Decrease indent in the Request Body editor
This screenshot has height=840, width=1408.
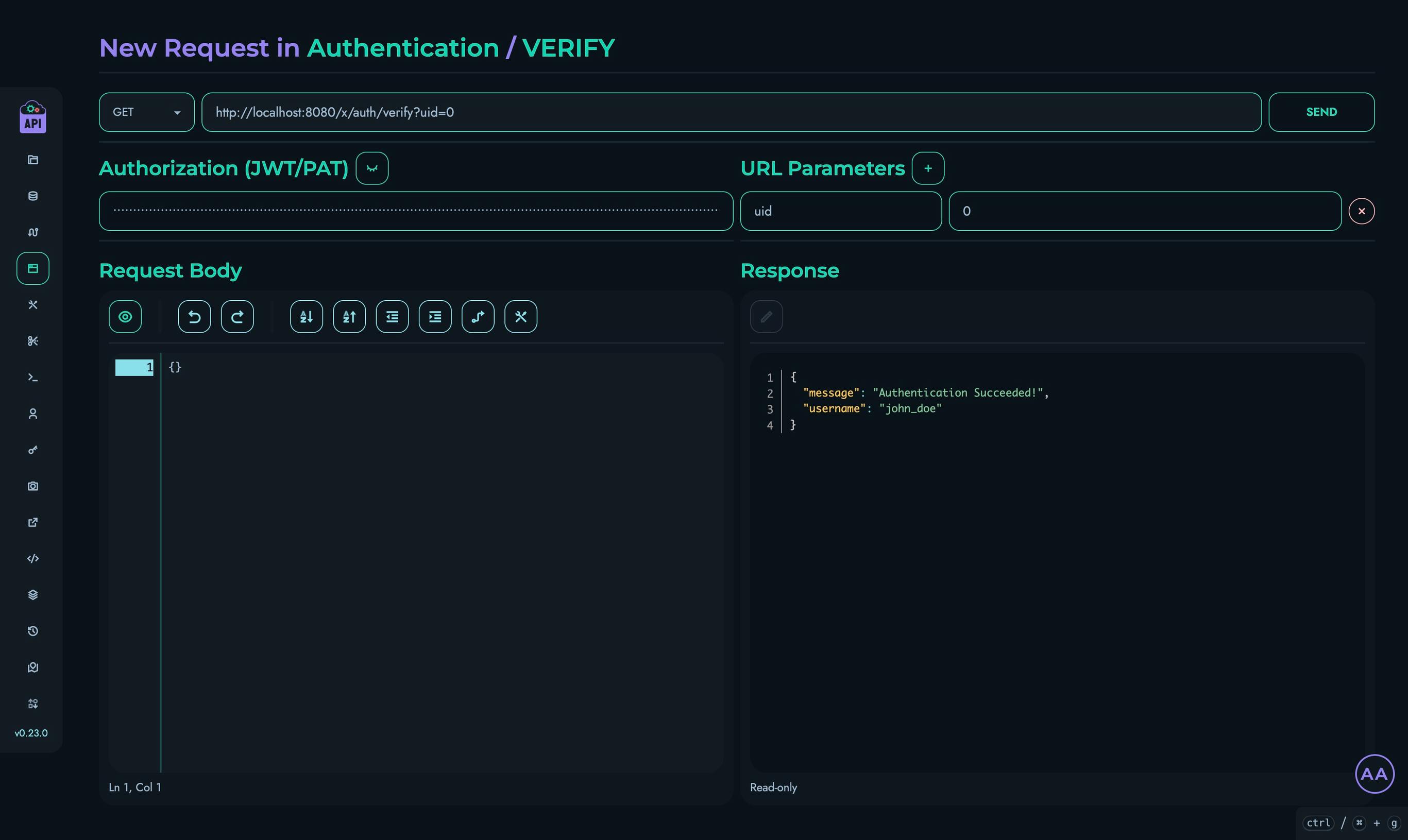coord(393,316)
